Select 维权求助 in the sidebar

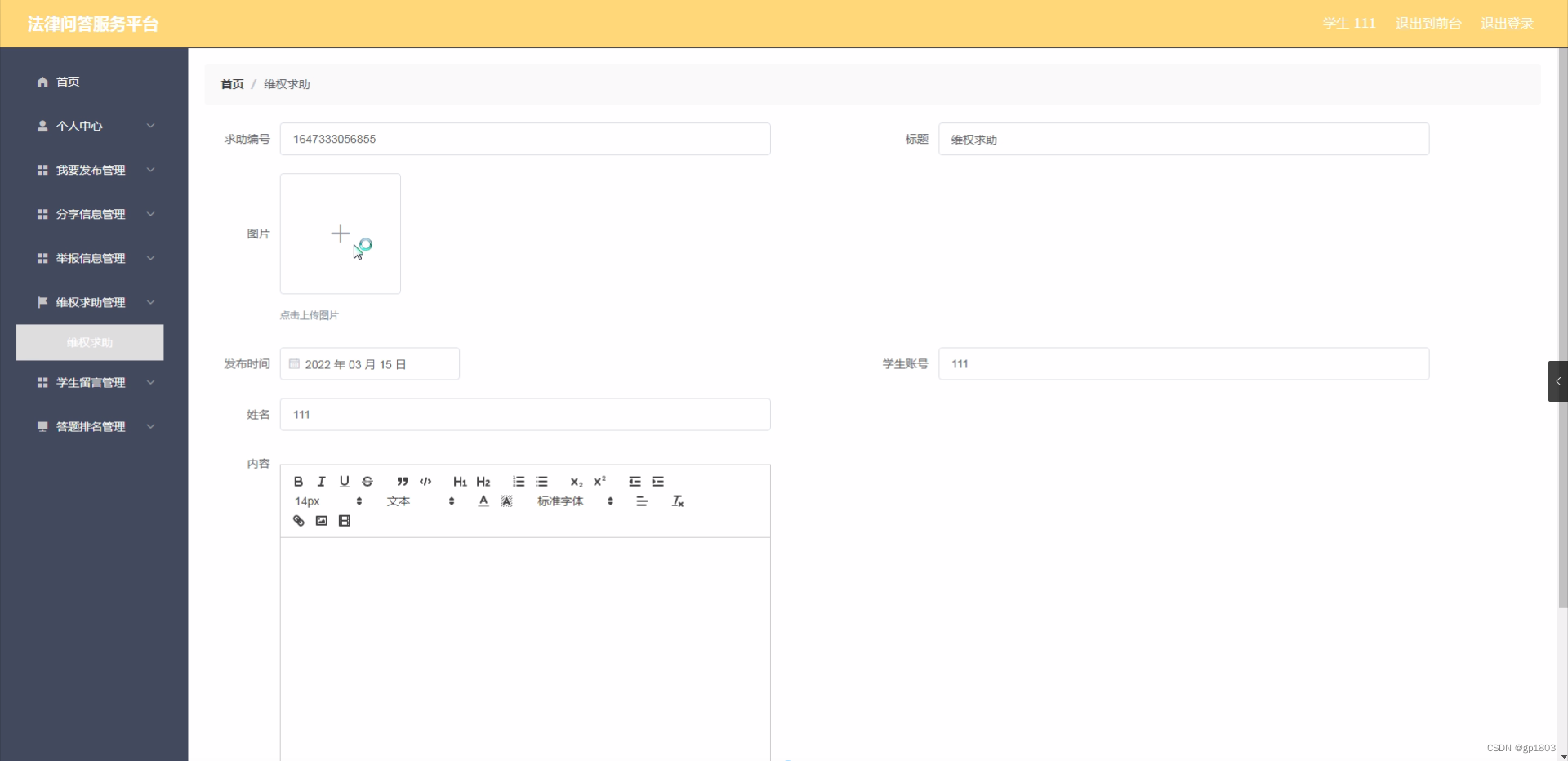89,342
